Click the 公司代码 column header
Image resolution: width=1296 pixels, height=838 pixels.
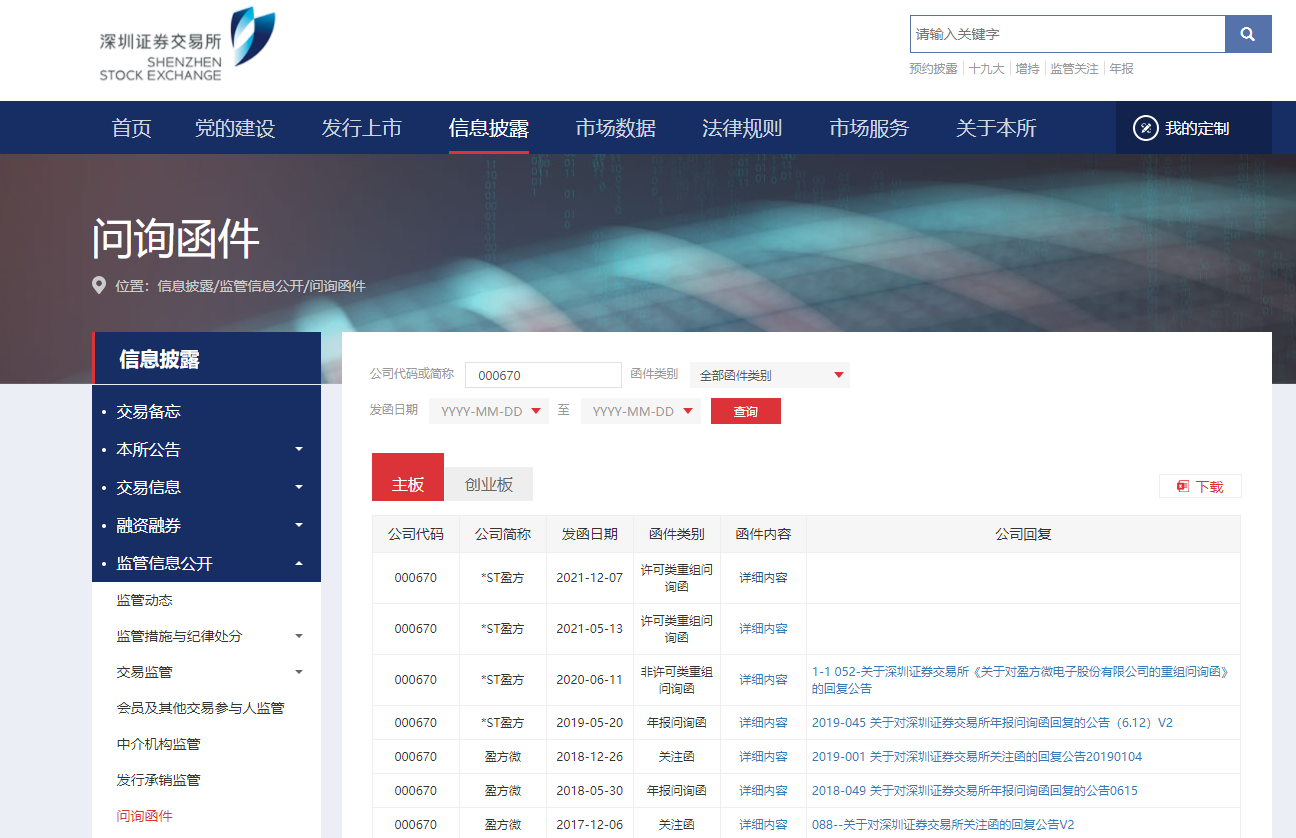click(x=416, y=534)
